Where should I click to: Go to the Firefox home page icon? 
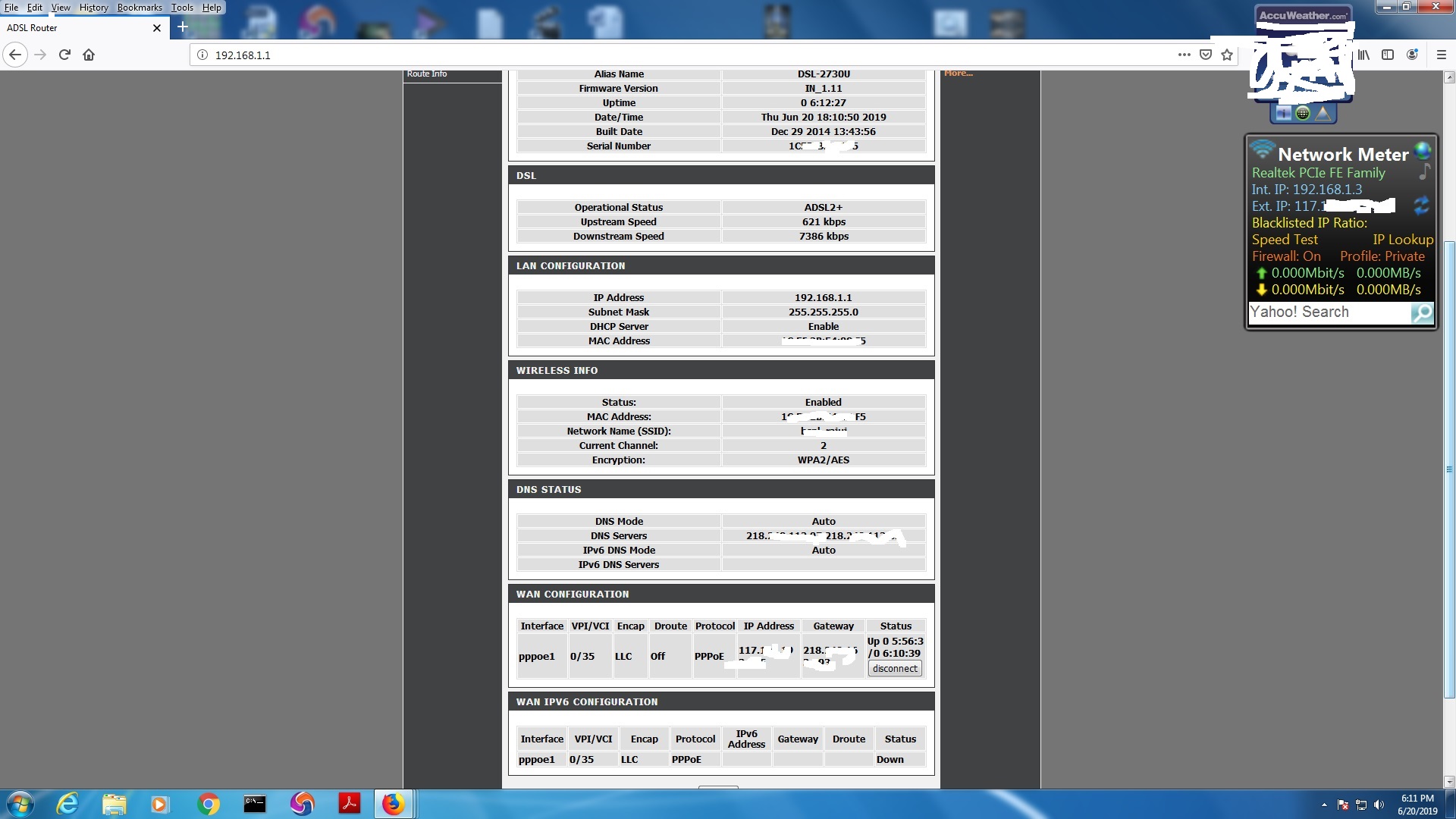click(89, 55)
